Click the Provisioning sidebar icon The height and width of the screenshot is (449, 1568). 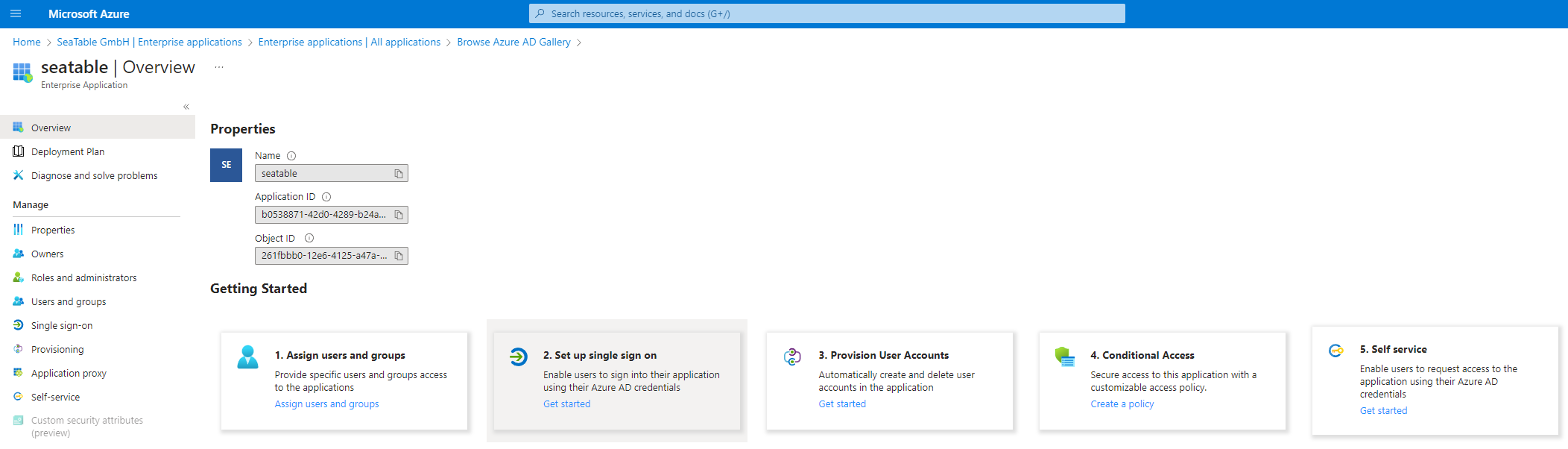point(18,349)
